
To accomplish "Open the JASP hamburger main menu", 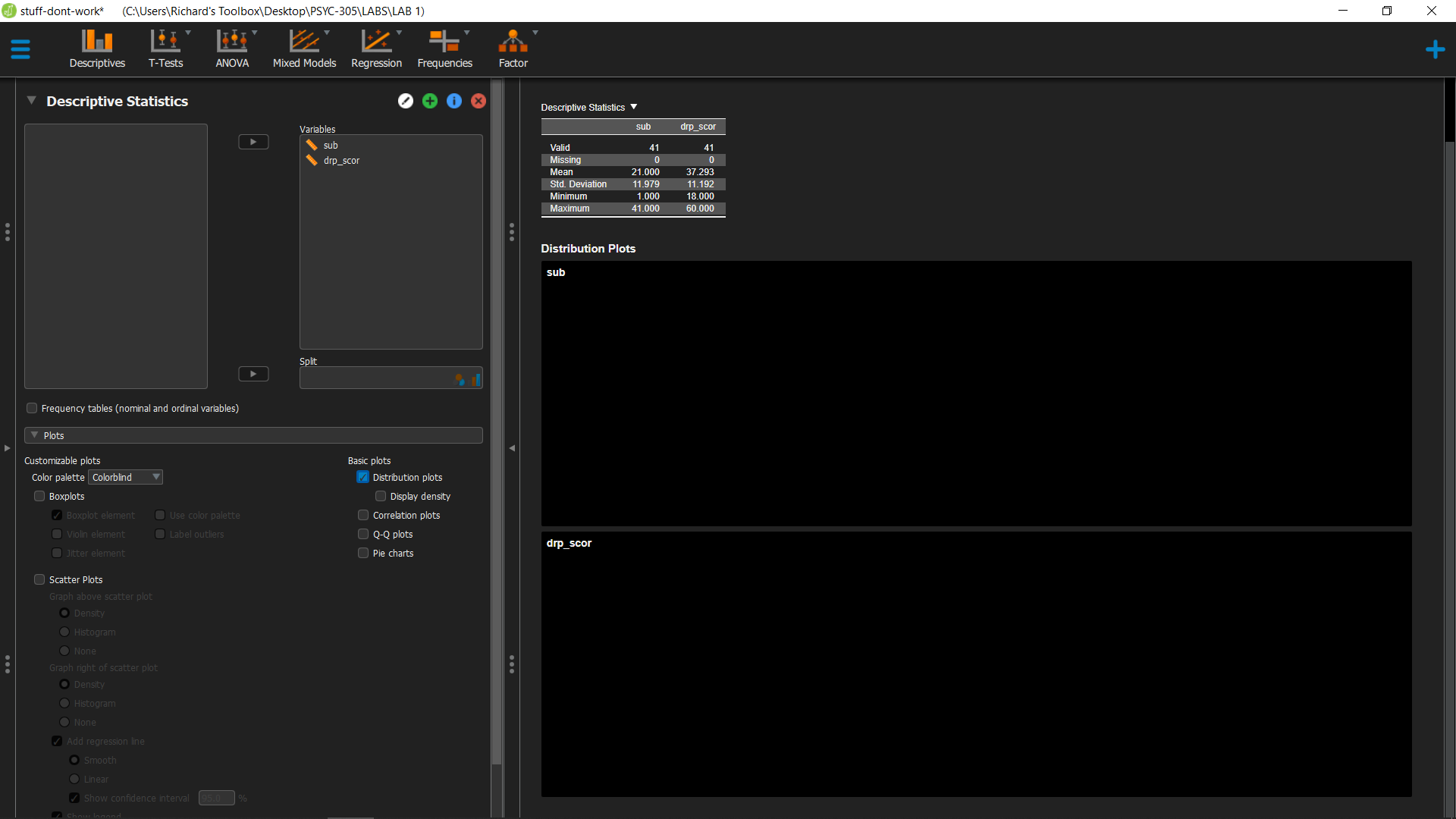I will click(x=20, y=49).
